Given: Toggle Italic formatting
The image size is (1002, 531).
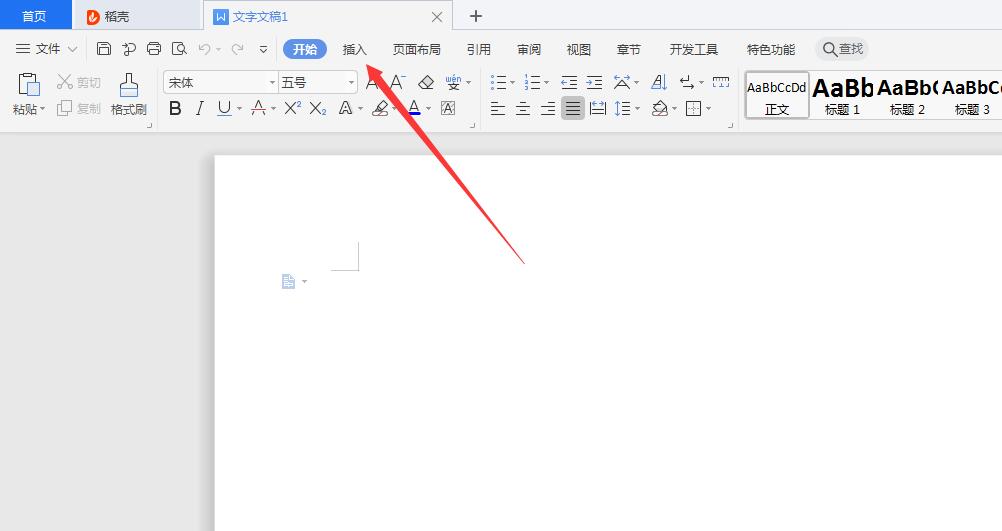Looking at the screenshot, I should click(199, 109).
